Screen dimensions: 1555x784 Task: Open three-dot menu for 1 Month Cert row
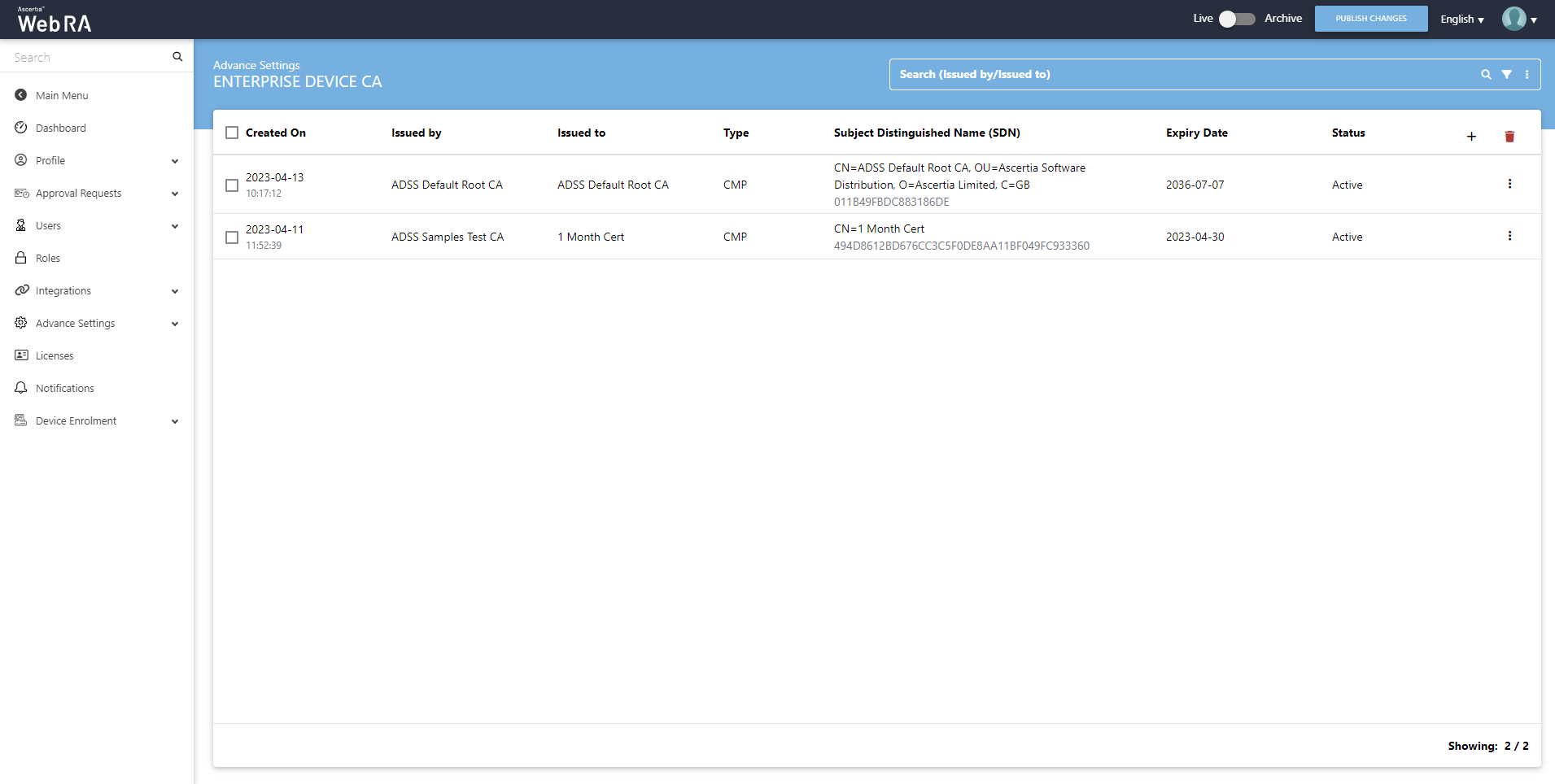pyautogui.click(x=1509, y=236)
